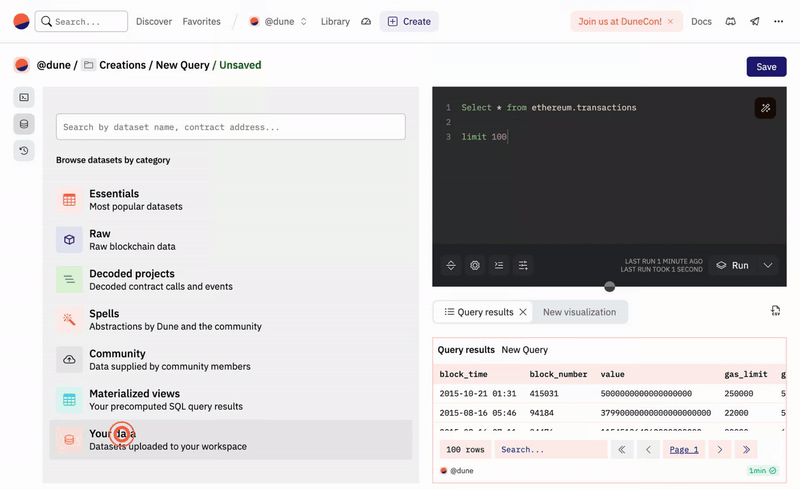Screen dimensions: 800x489
Task: Open Library in top navigation
Action: (x=335, y=21)
